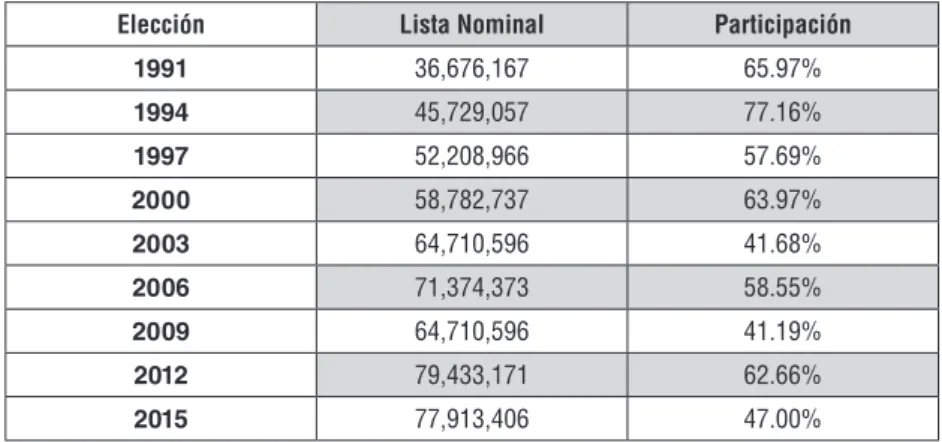
Task: Click the 2012 year cell
Action: point(160,375)
